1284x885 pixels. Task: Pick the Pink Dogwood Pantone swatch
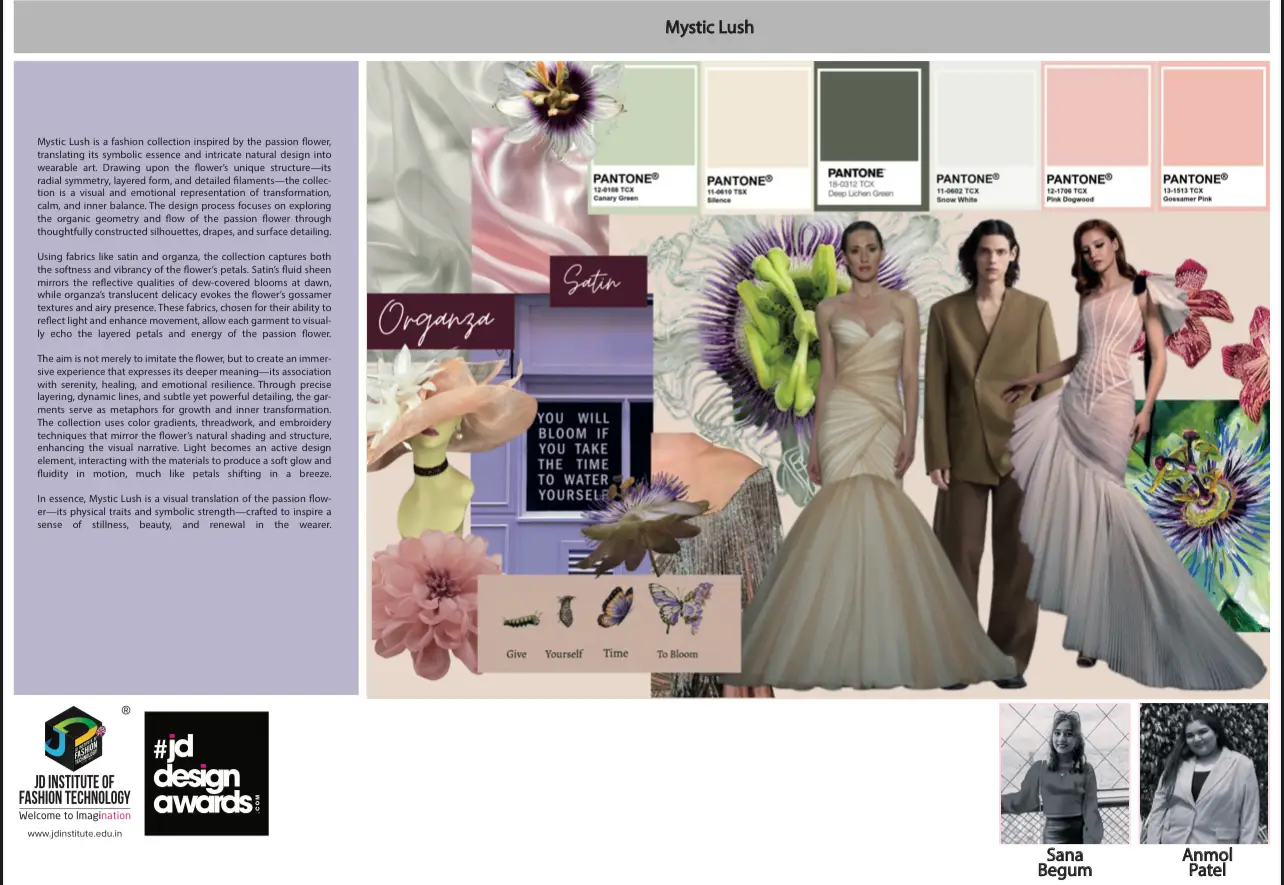(x=1098, y=135)
